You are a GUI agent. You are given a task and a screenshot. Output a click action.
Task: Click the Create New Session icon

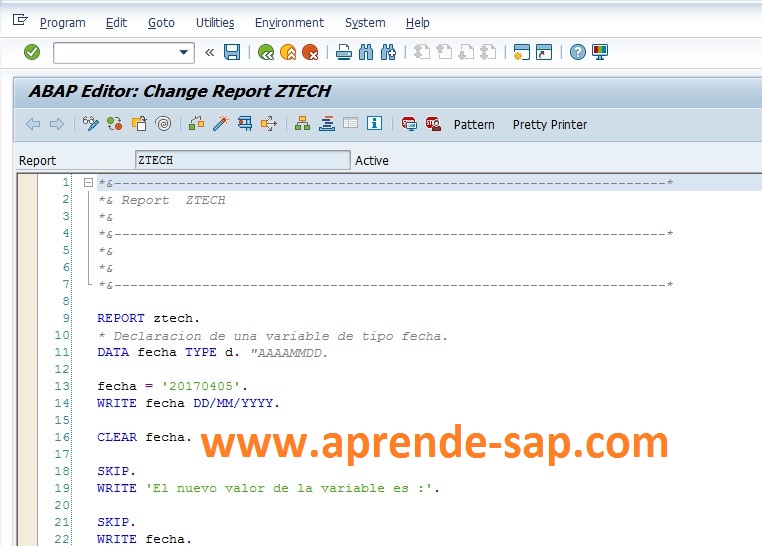point(521,52)
